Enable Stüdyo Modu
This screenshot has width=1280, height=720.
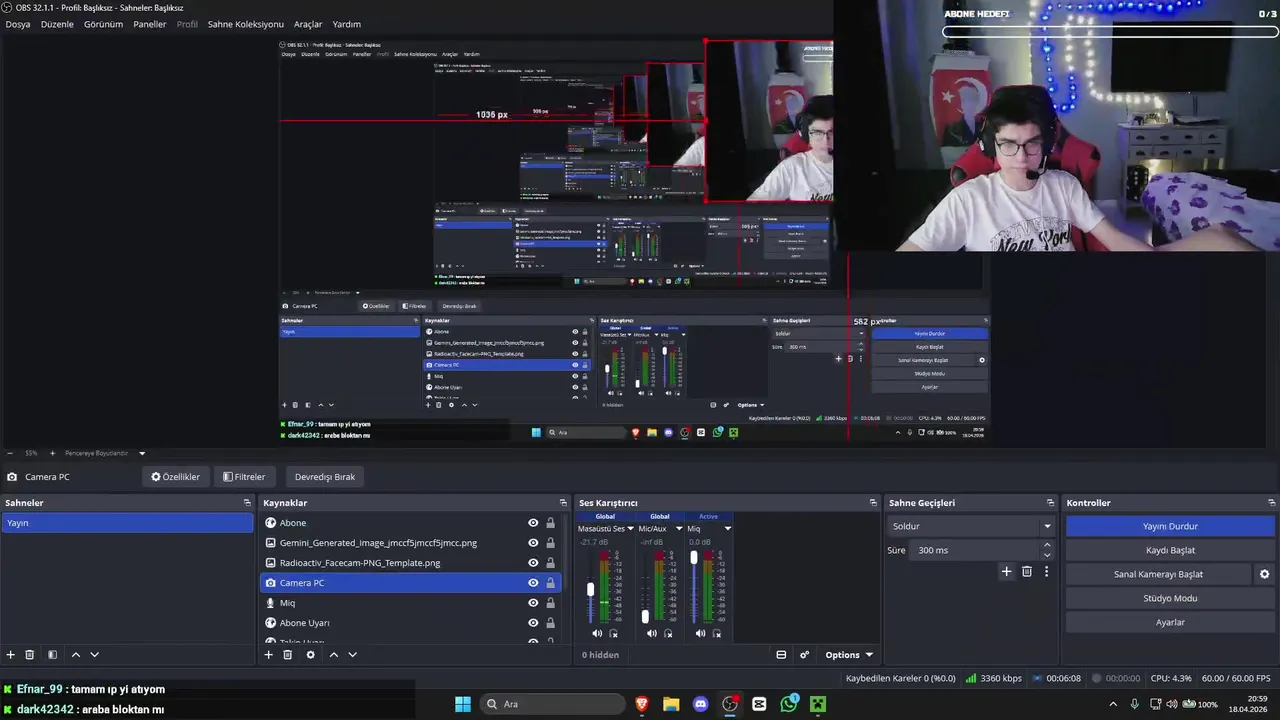pos(1170,598)
